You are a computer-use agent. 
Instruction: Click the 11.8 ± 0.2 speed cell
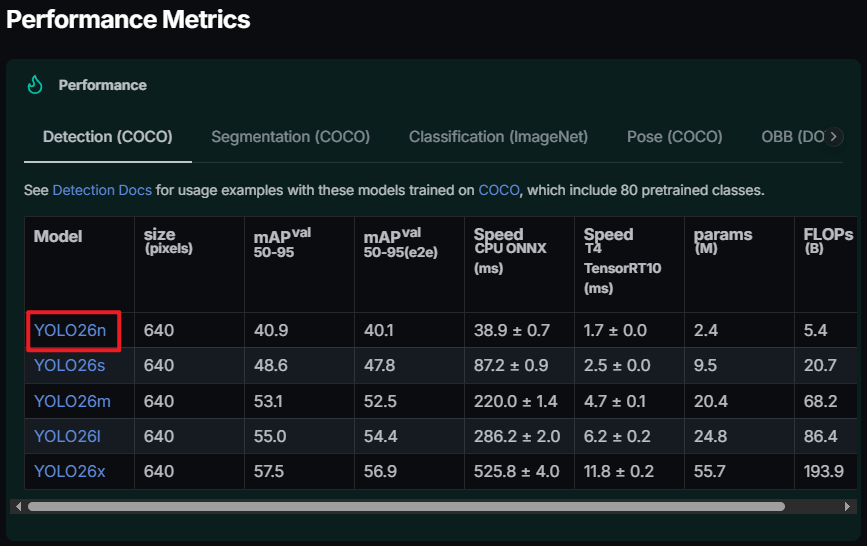coord(619,471)
